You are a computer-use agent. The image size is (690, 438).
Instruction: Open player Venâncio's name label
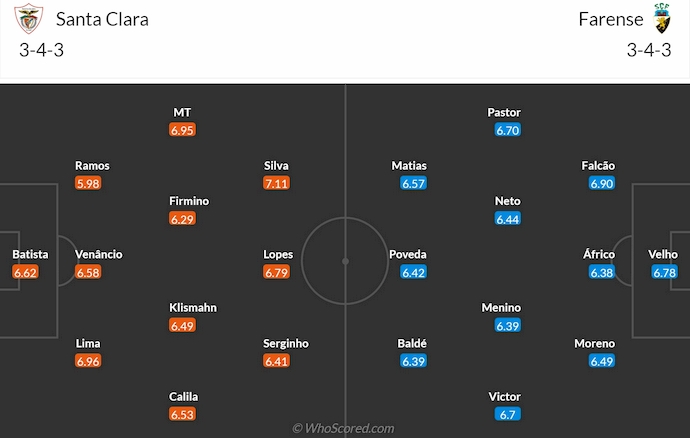click(99, 254)
